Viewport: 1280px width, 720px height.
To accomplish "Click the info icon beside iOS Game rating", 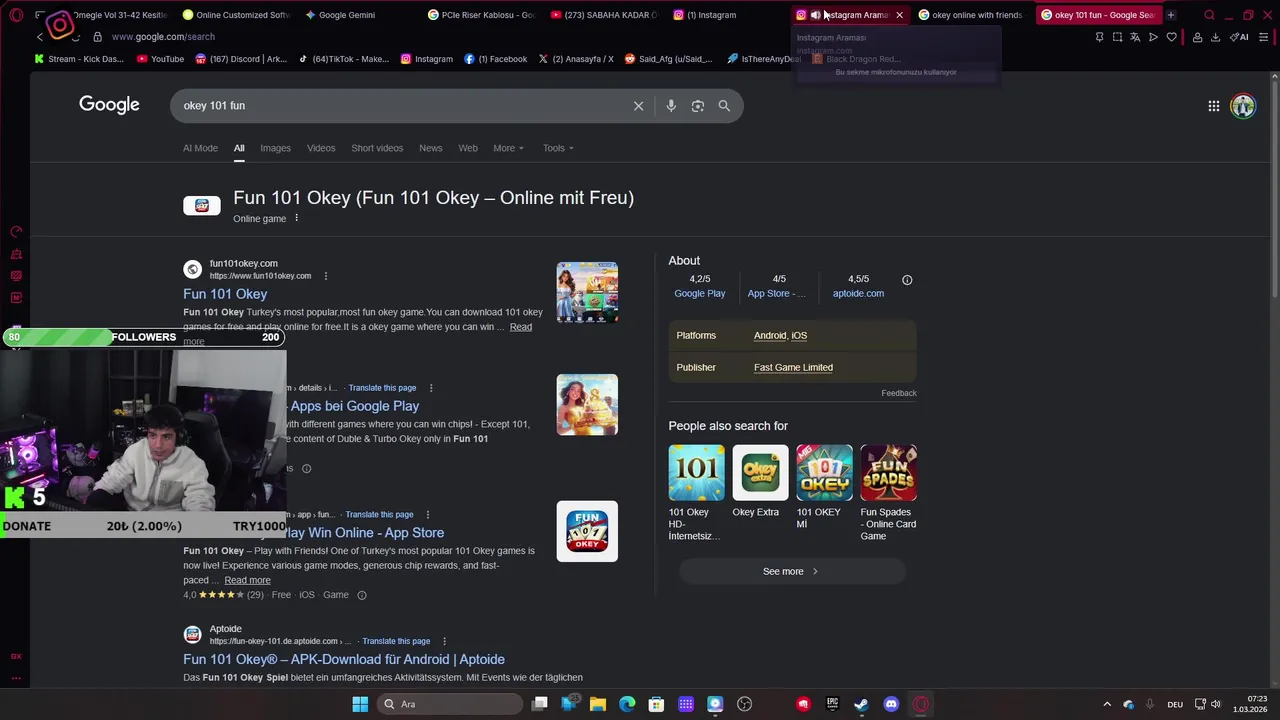I will pos(362,595).
